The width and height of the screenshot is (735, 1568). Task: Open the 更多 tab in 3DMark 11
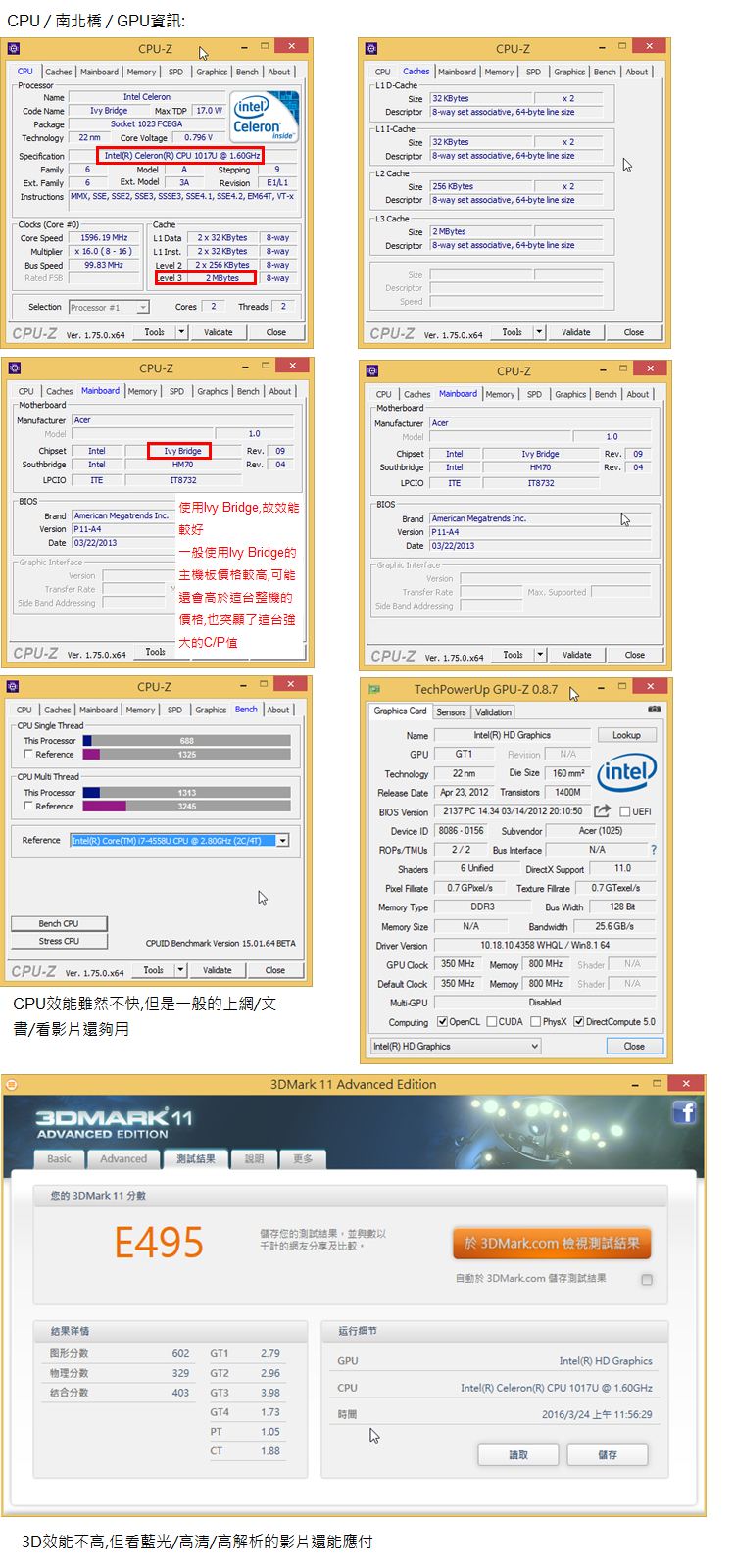[x=303, y=1159]
